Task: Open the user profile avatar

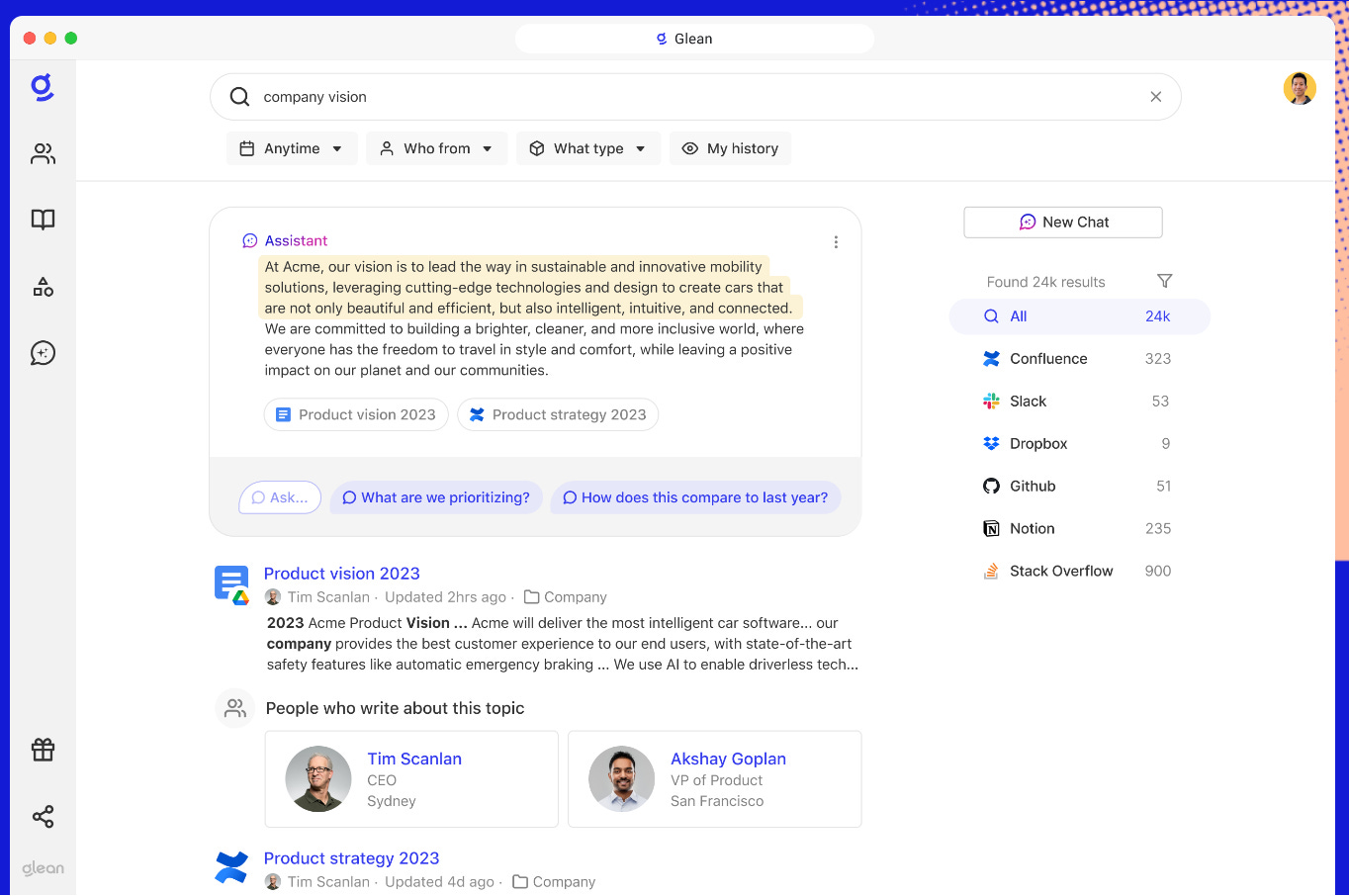Action: pos(1300,88)
